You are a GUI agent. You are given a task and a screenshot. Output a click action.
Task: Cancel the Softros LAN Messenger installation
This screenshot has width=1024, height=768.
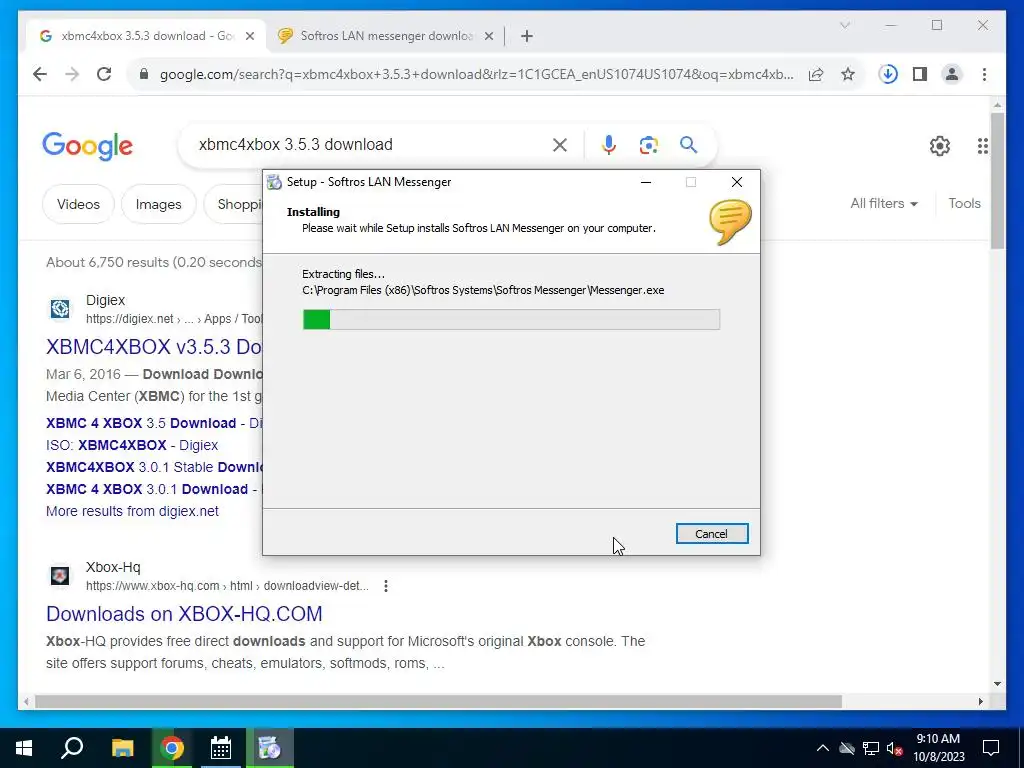coord(711,534)
